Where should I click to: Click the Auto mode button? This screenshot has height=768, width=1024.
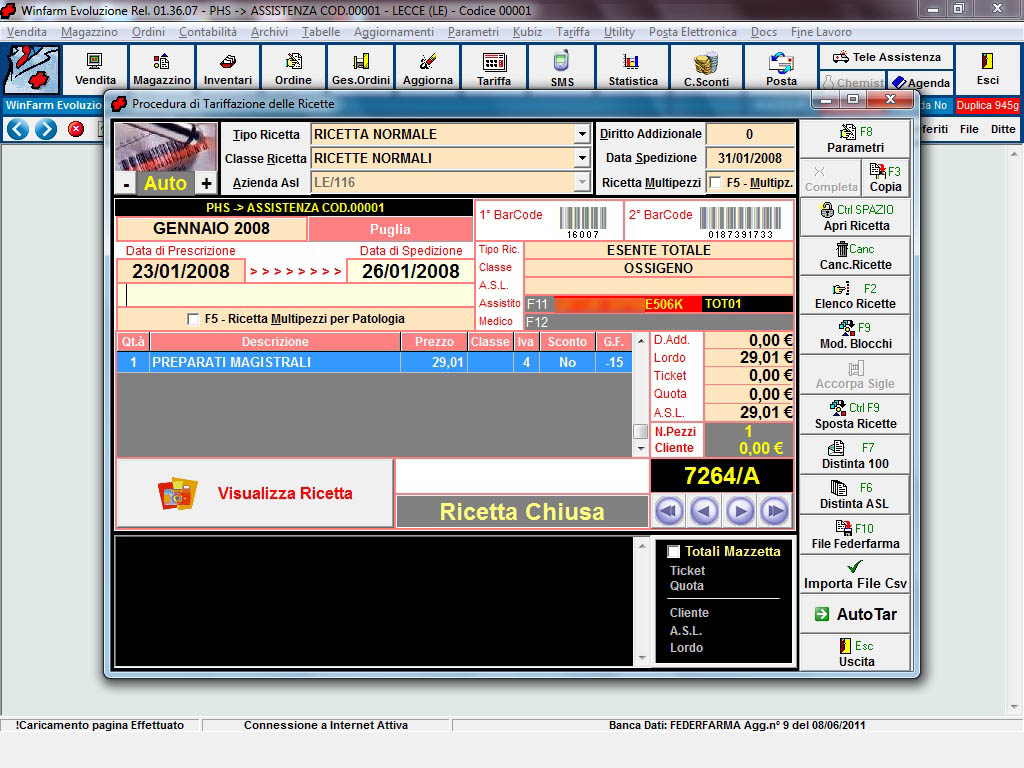[165, 184]
